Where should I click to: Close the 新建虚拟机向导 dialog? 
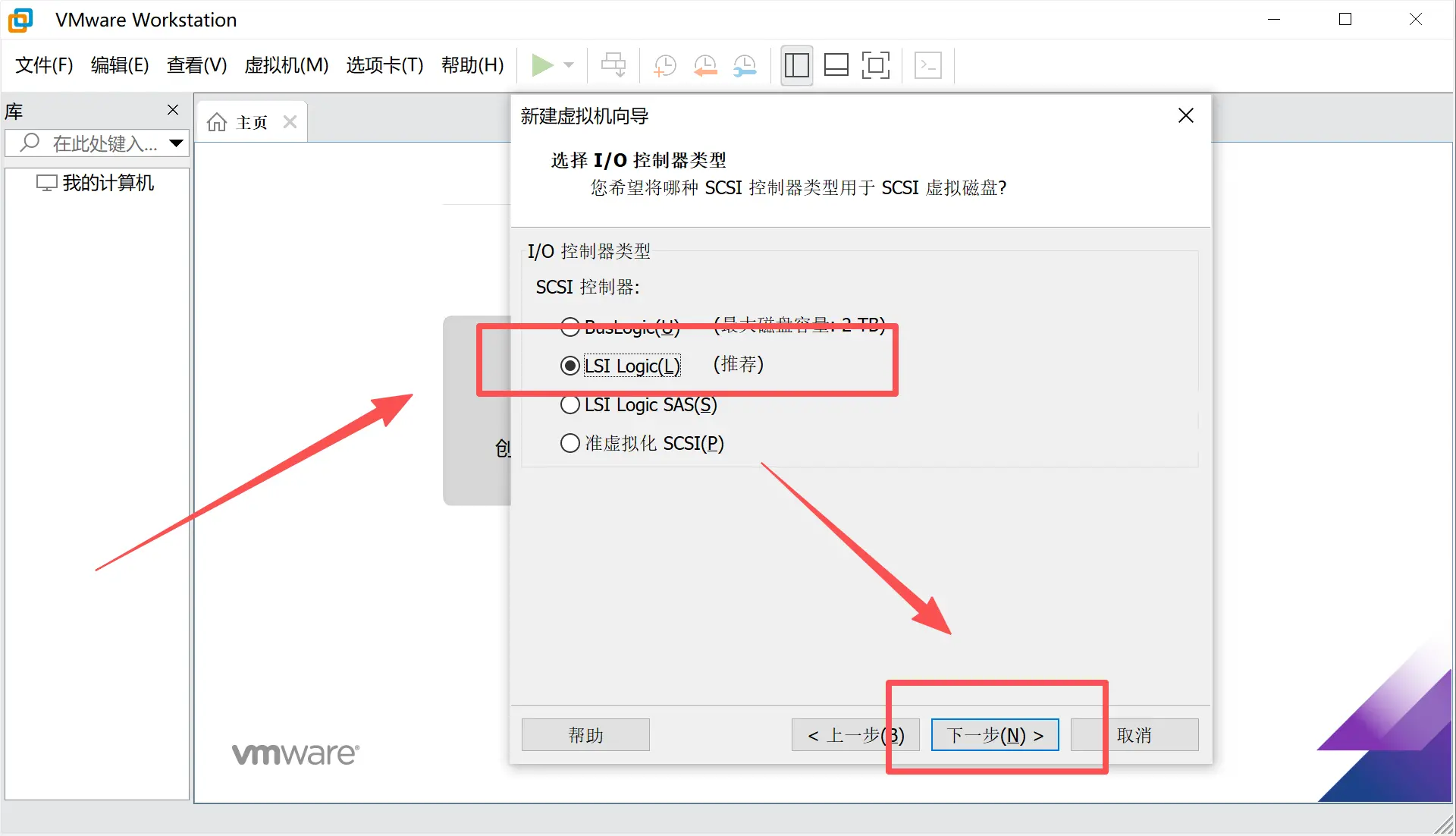[x=1186, y=115]
